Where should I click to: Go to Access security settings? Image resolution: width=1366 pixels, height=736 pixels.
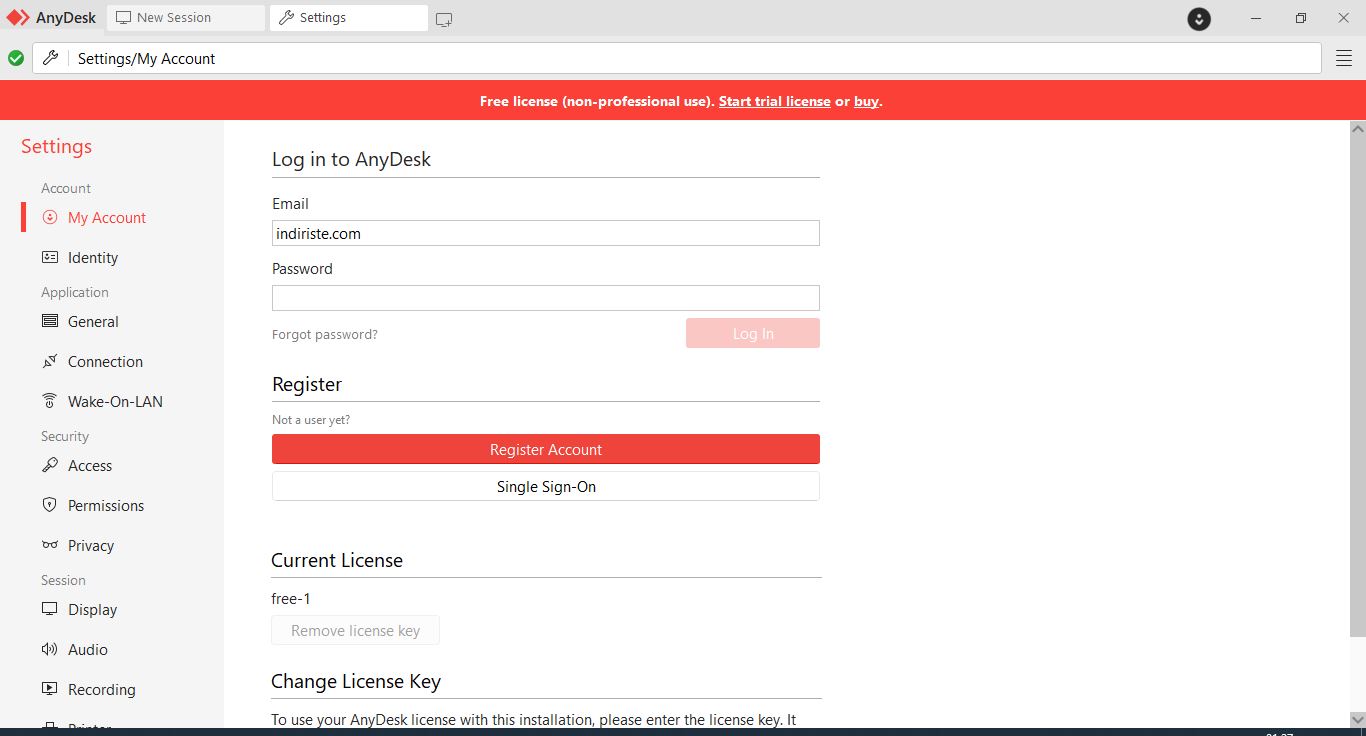coord(90,465)
